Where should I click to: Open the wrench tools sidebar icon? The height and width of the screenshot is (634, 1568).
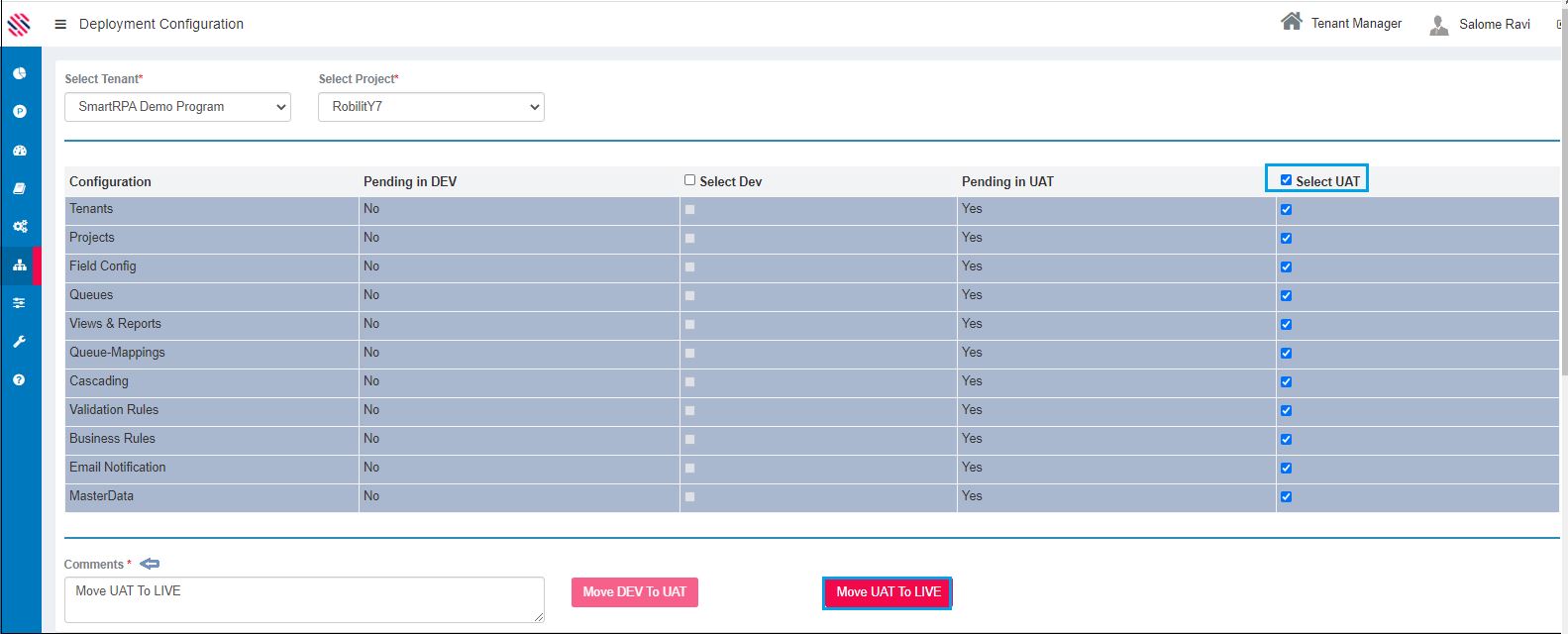20,342
